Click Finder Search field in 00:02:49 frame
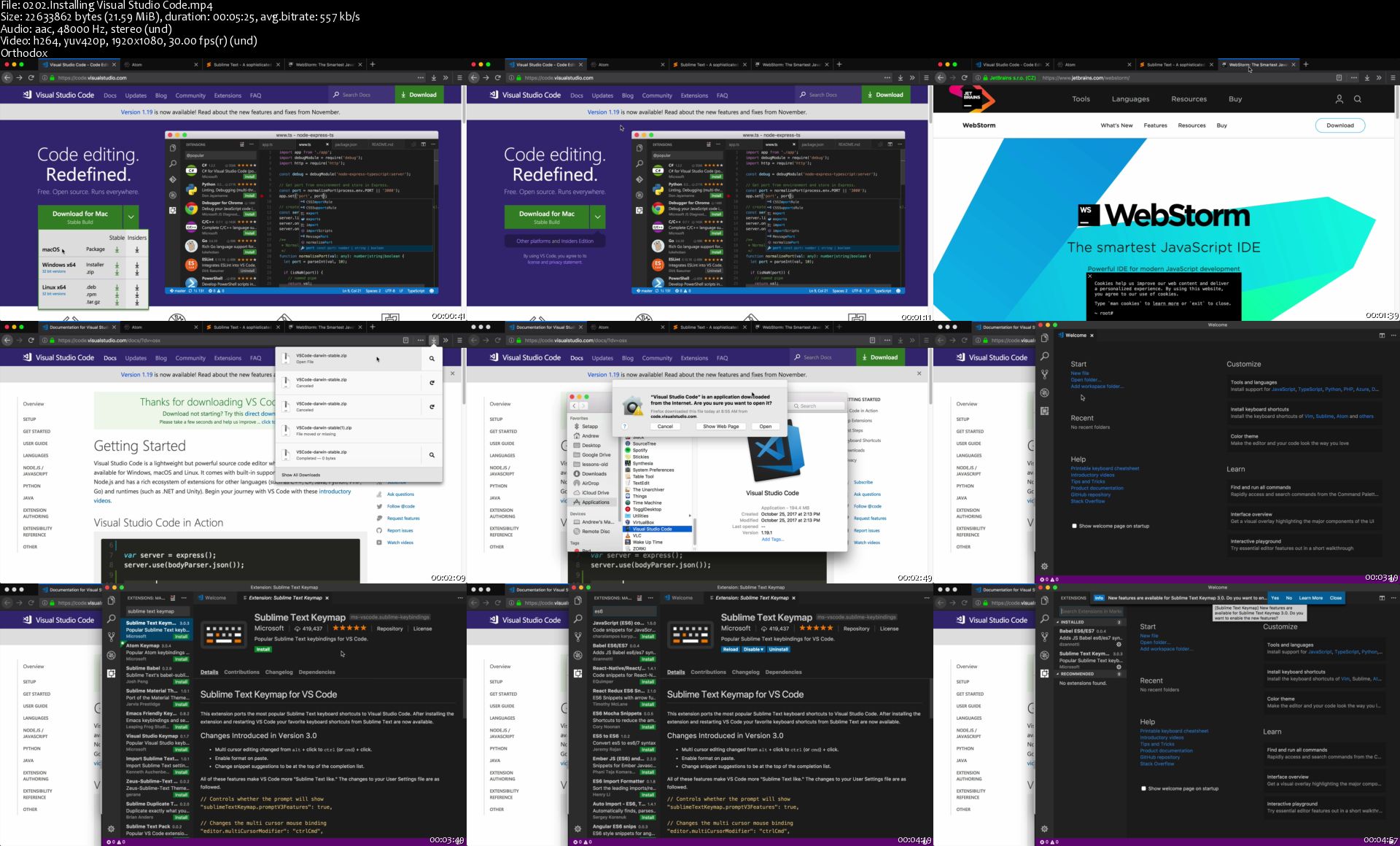The image size is (1400, 846). (818, 405)
